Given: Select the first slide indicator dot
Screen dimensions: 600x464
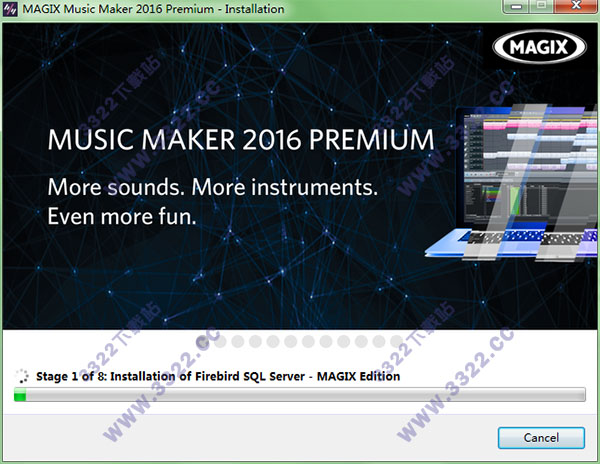Looking at the screenshot, I should click(202, 341).
